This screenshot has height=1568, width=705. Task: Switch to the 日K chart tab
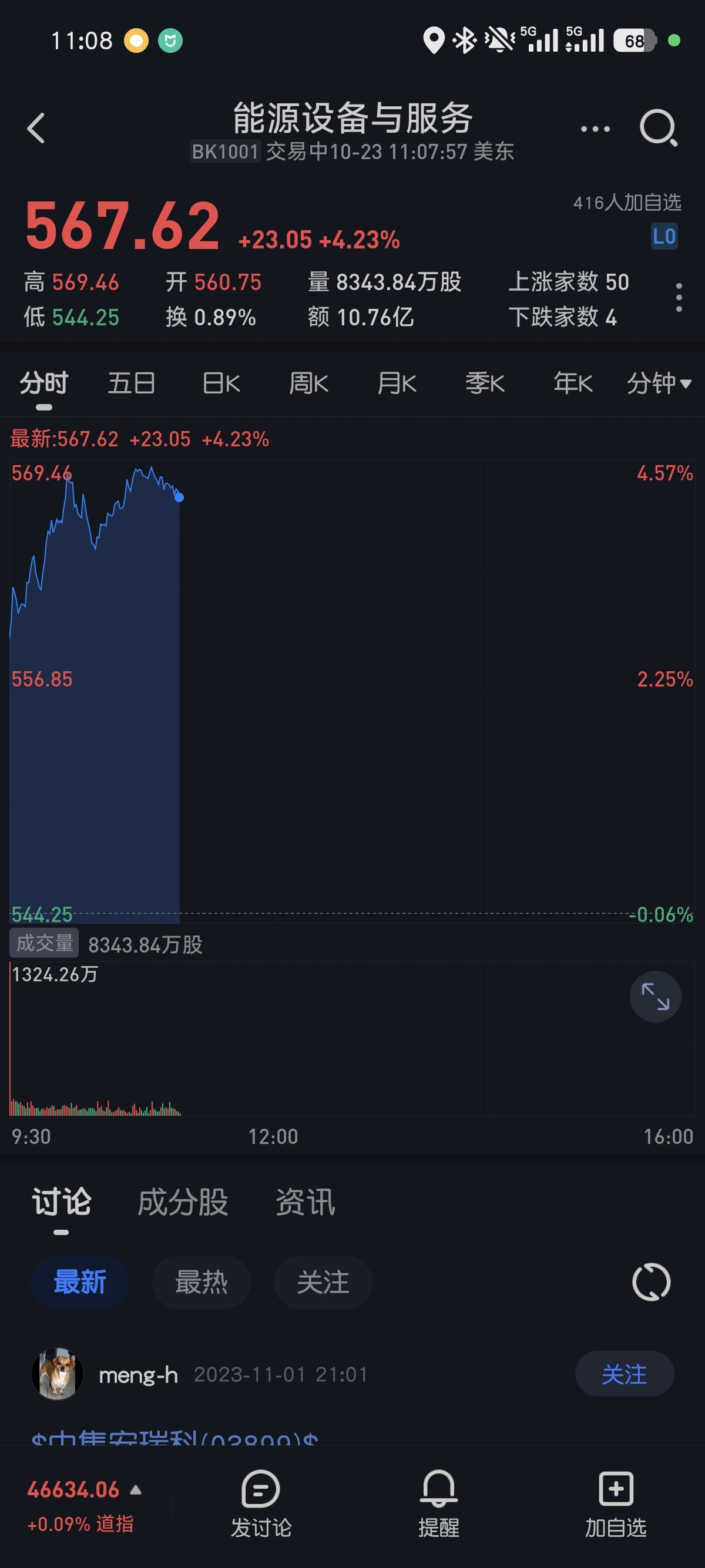coord(221,383)
